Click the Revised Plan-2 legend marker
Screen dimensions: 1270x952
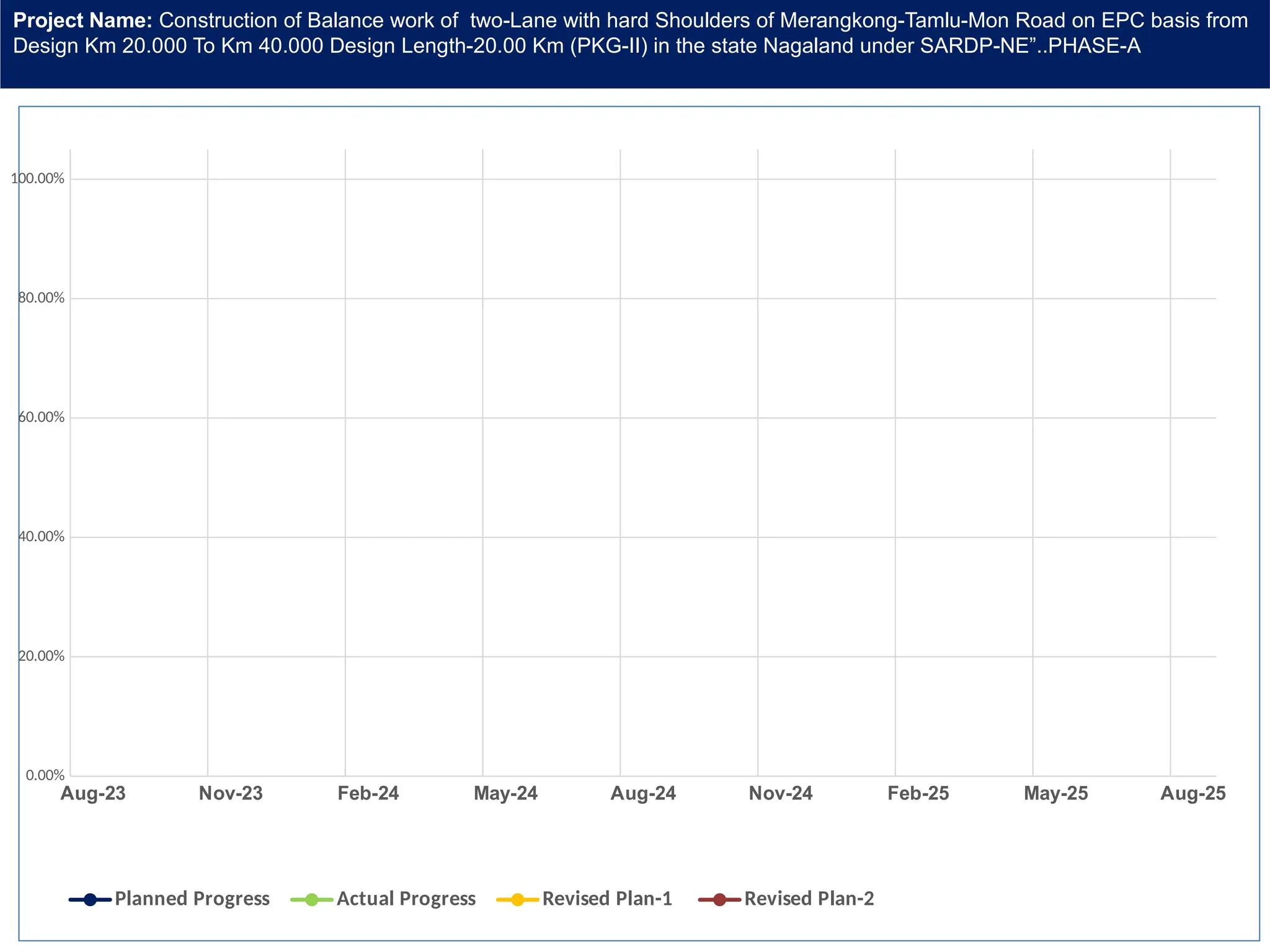[719, 899]
